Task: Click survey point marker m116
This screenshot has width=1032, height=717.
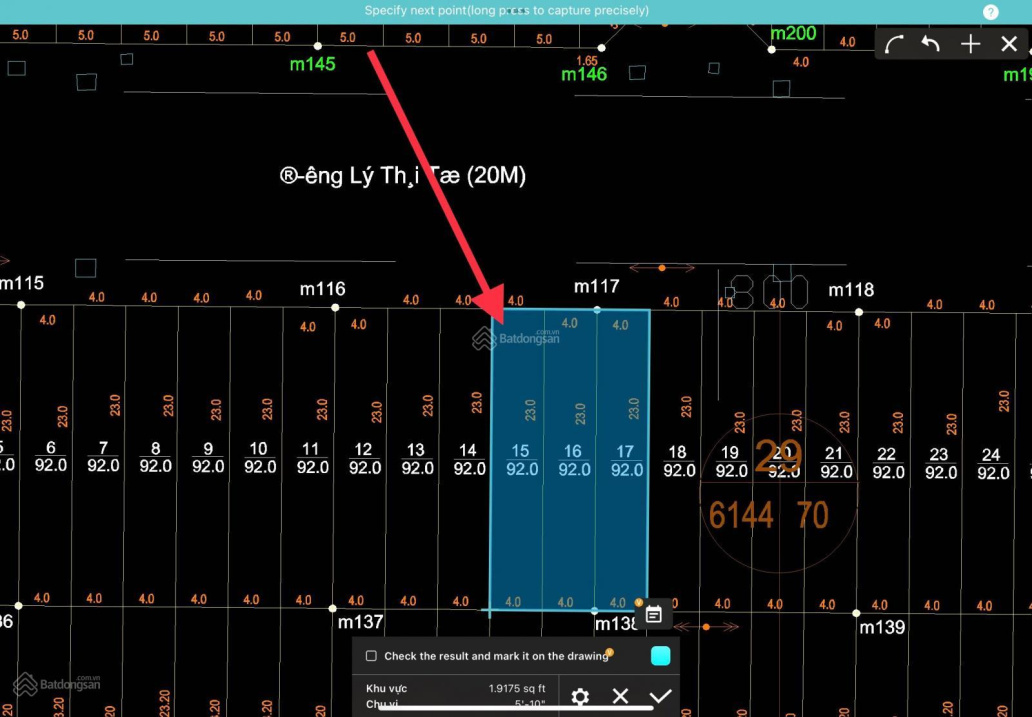Action: pyautogui.click(x=334, y=307)
